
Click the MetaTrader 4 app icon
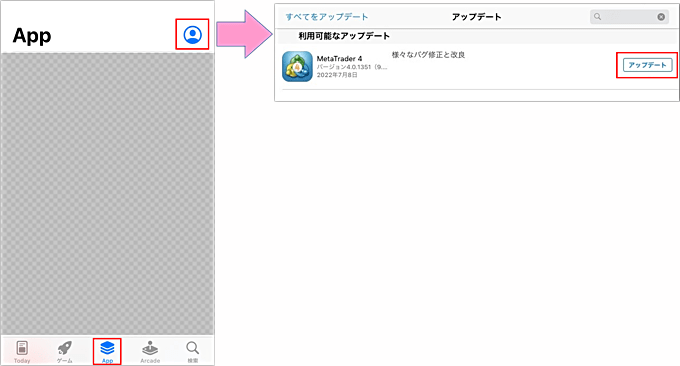click(x=298, y=66)
